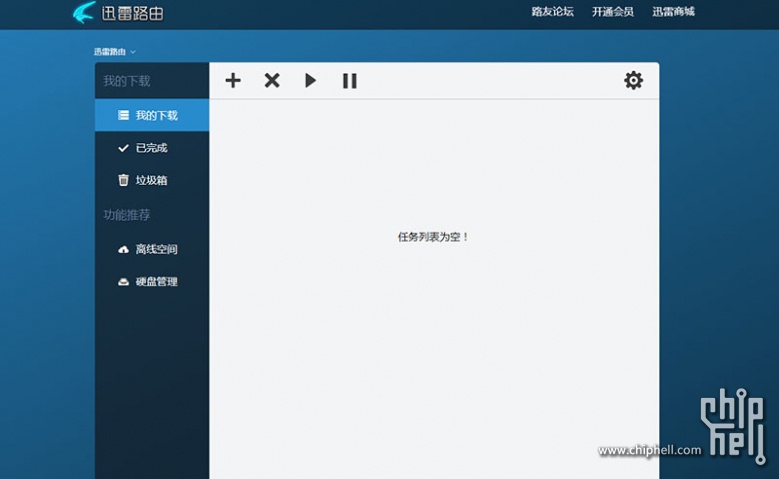
Task: Click the Xunlei bird logo
Action: point(84,12)
